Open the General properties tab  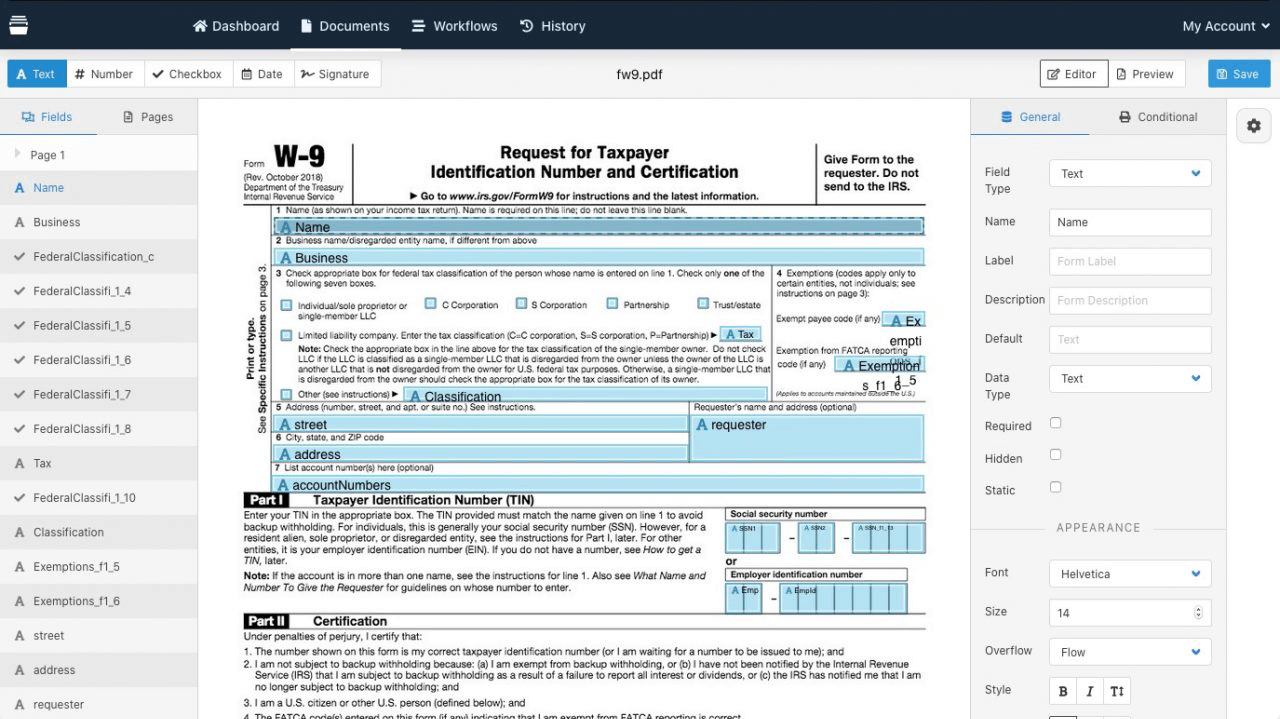pos(1031,117)
